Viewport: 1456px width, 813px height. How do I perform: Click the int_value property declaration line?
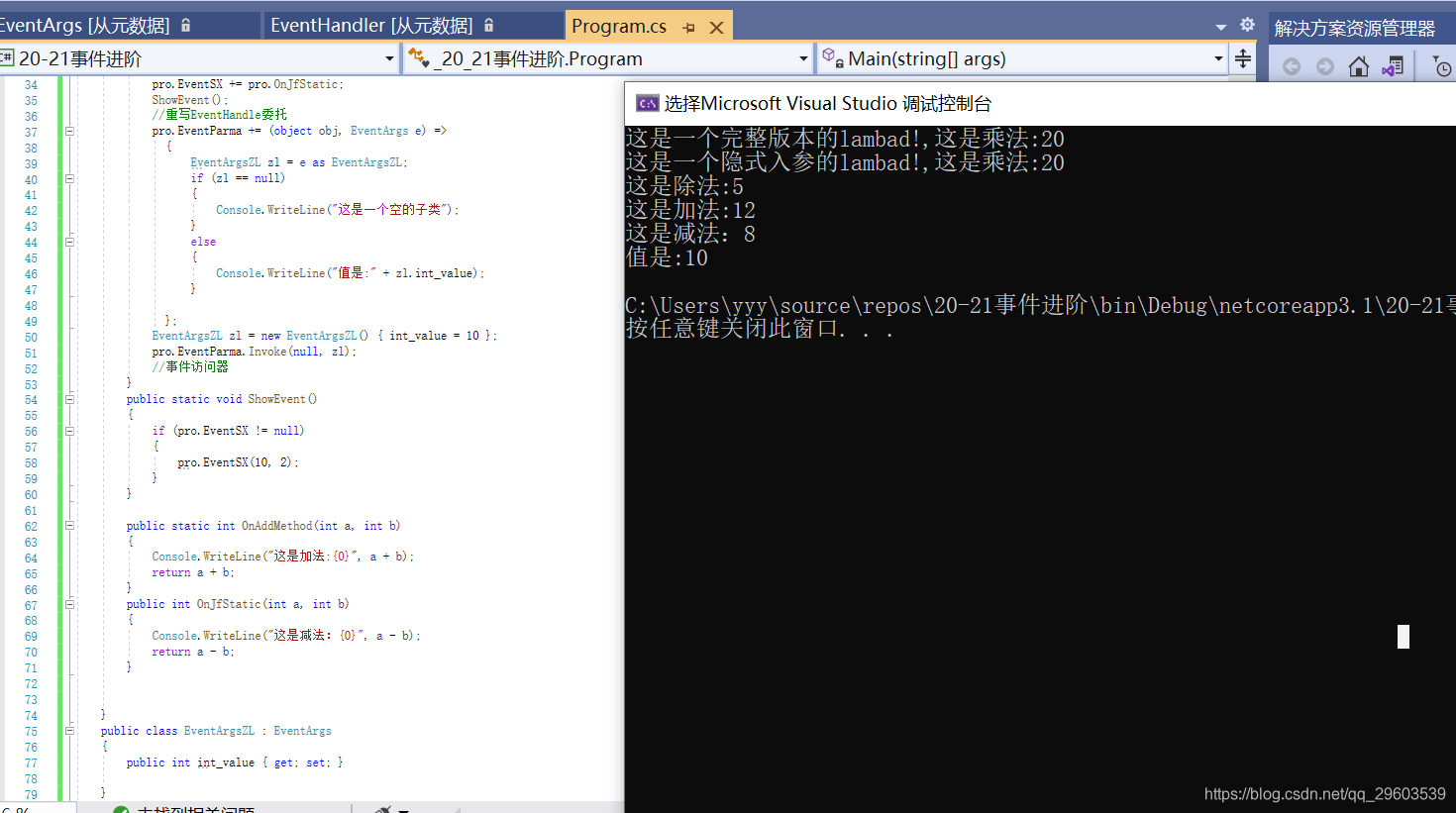(x=235, y=762)
